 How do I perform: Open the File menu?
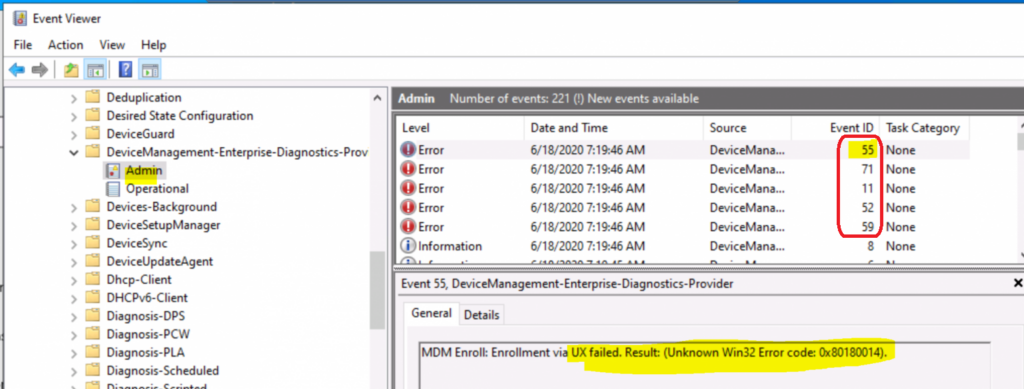tap(22, 45)
